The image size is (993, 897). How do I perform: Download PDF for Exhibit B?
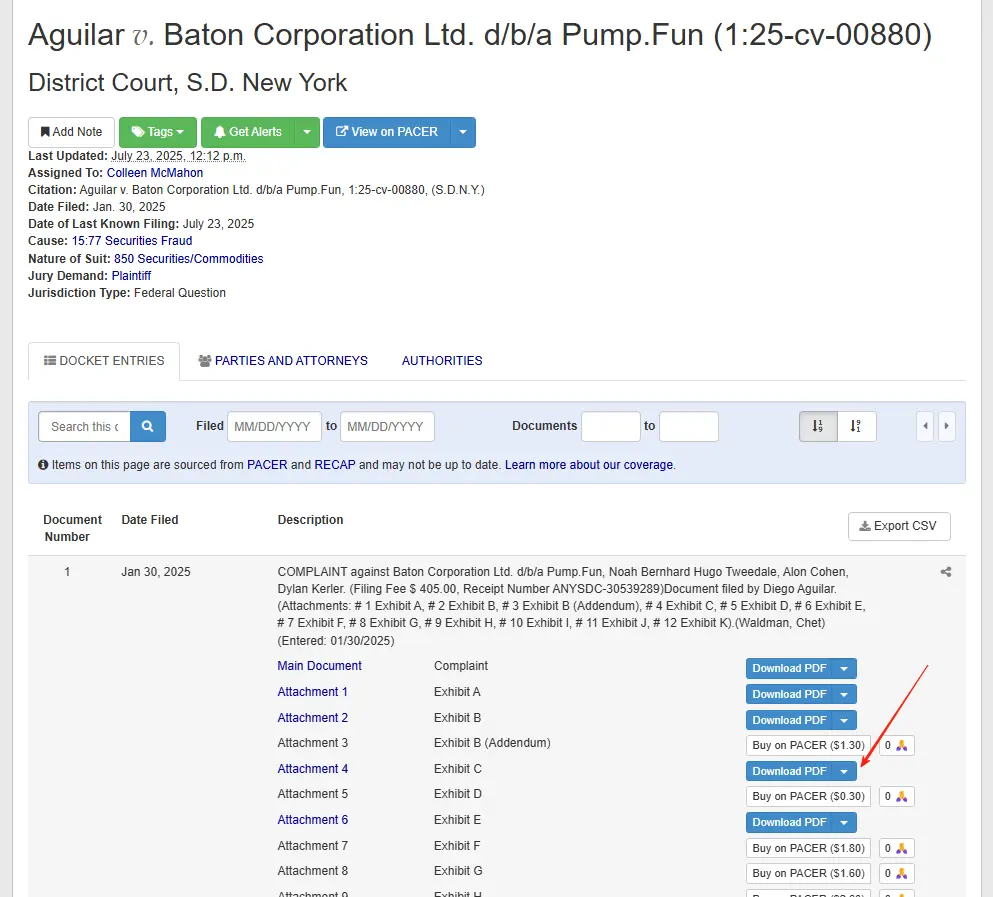click(x=789, y=720)
